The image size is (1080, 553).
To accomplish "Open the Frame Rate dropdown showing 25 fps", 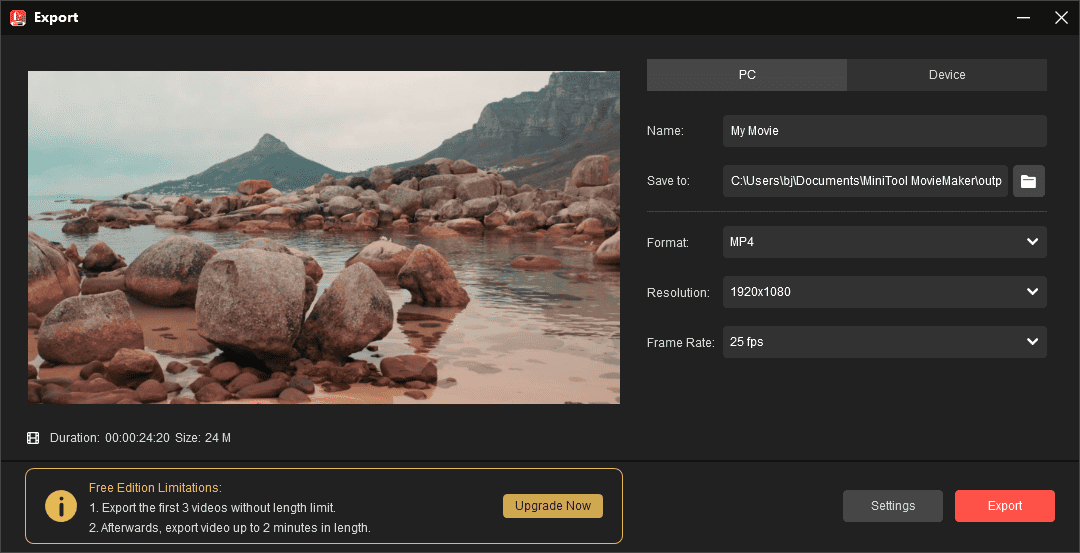I will point(884,342).
